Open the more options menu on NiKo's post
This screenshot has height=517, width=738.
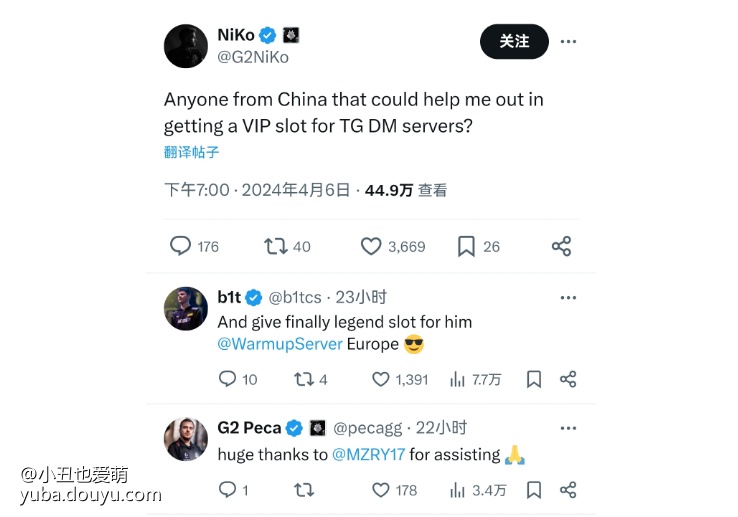tap(568, 41)
